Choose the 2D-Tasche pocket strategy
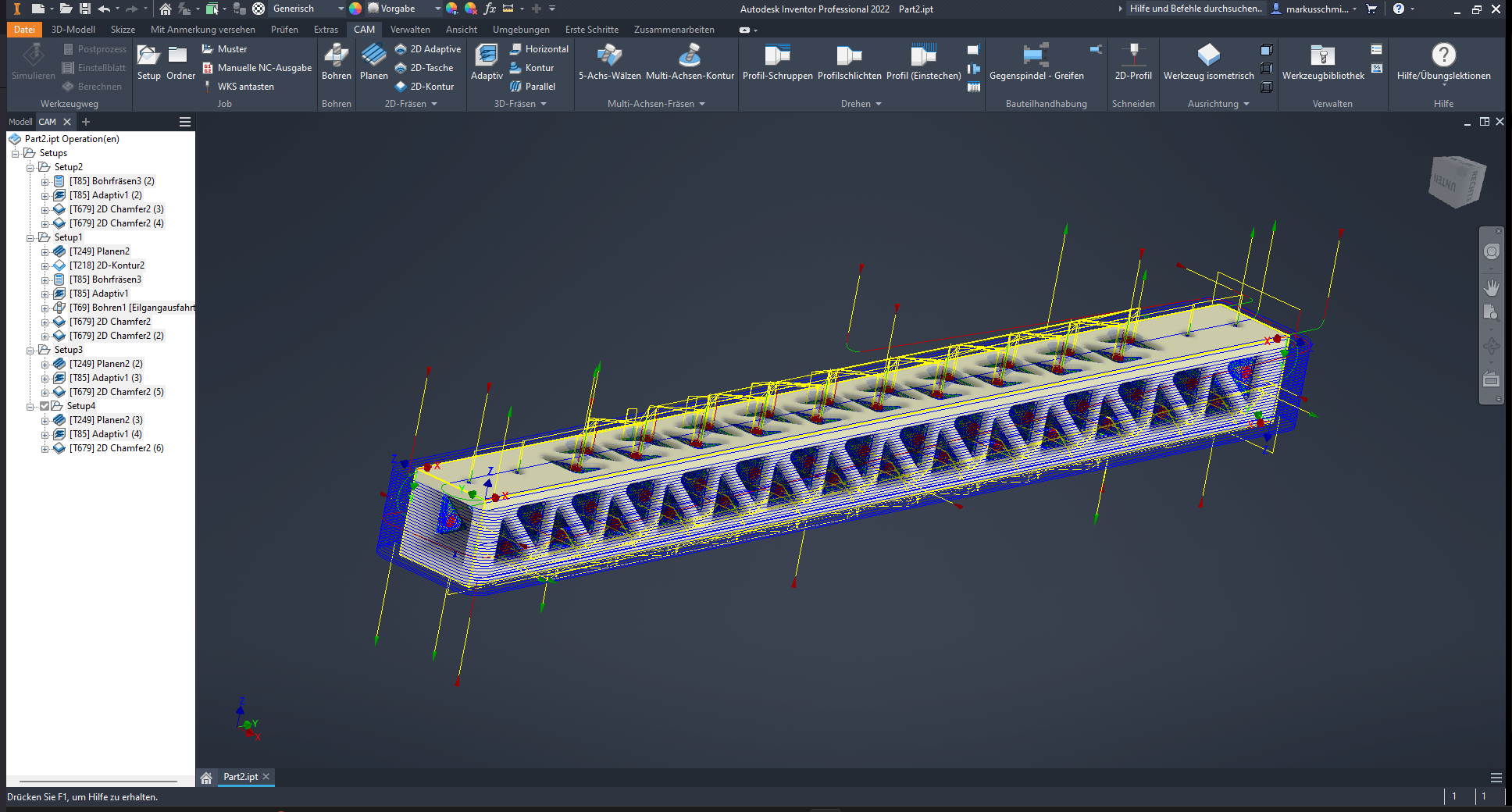Screen dimensions: 1512x812 [423, 68]
